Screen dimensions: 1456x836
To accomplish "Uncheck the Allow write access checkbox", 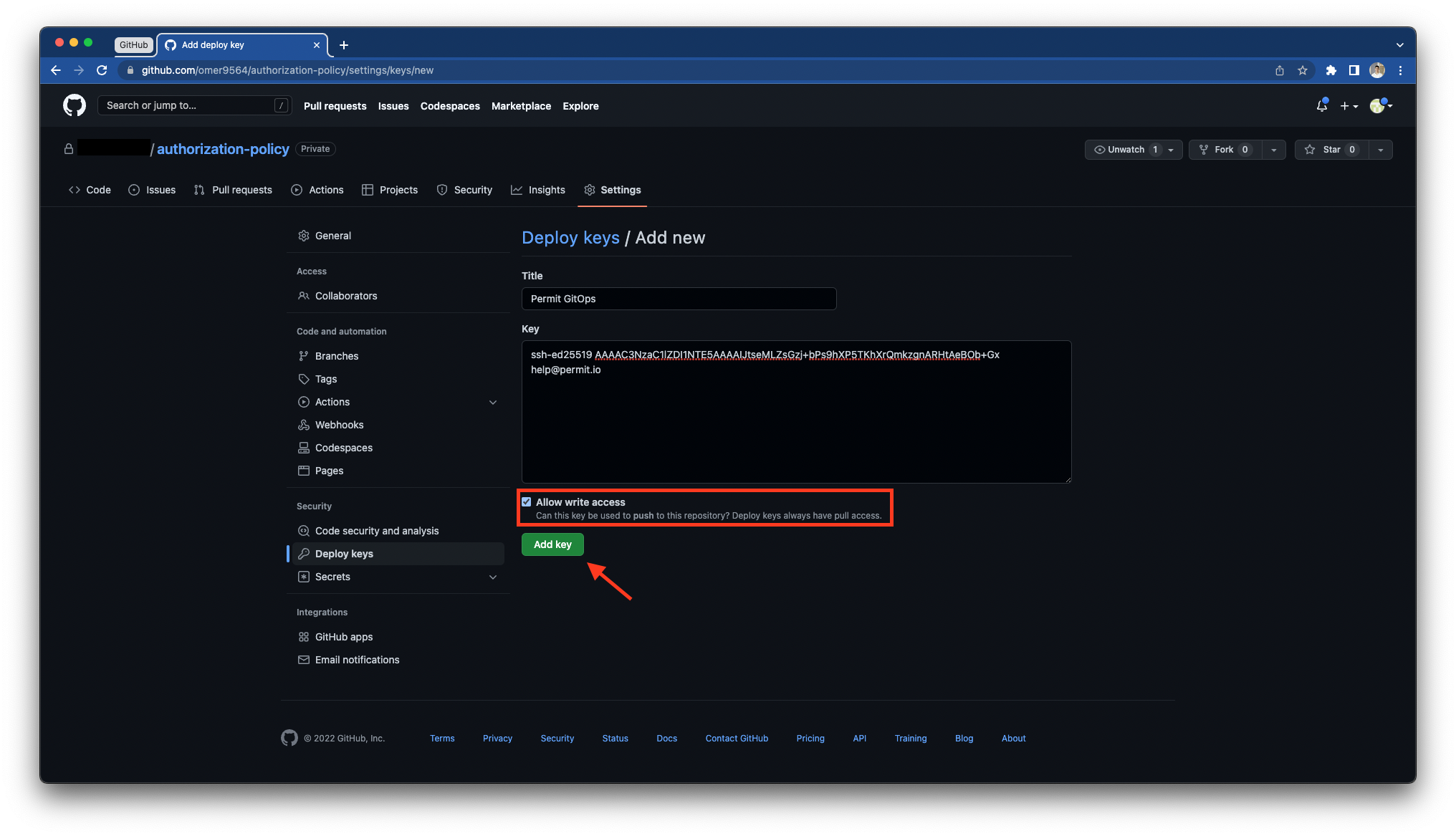I will 527,501.
